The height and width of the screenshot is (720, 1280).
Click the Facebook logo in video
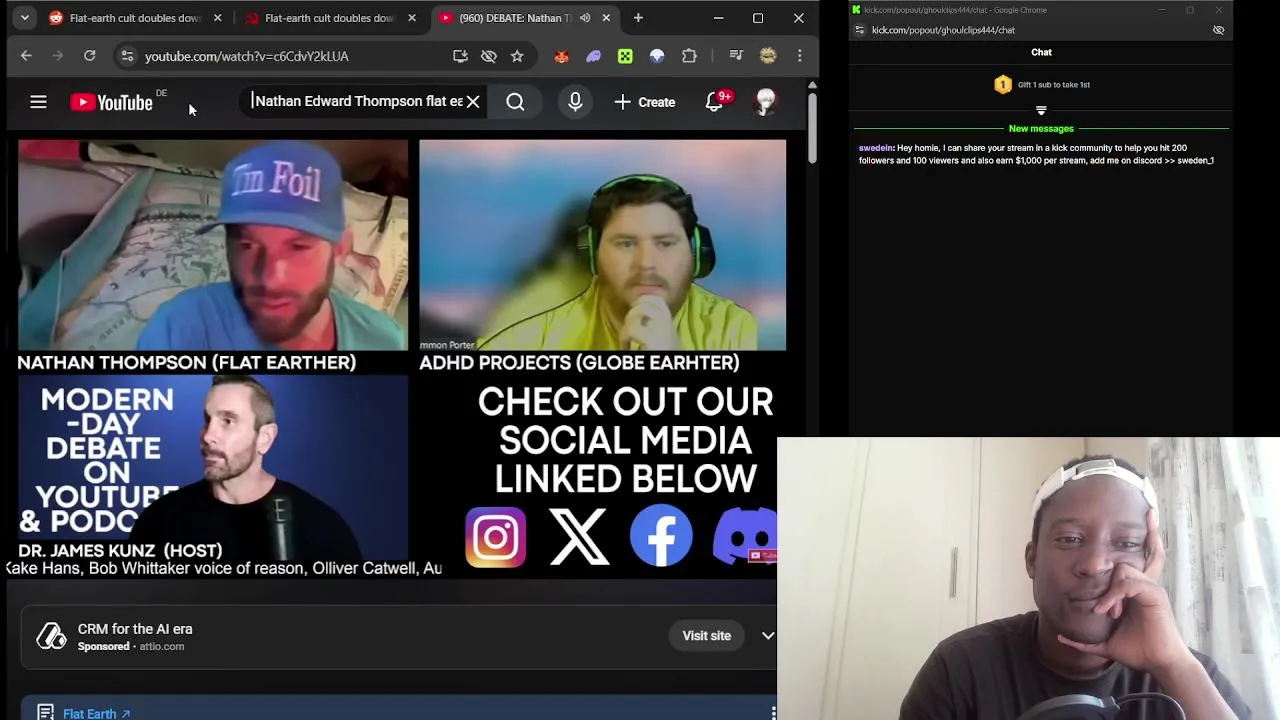point(661,536)
